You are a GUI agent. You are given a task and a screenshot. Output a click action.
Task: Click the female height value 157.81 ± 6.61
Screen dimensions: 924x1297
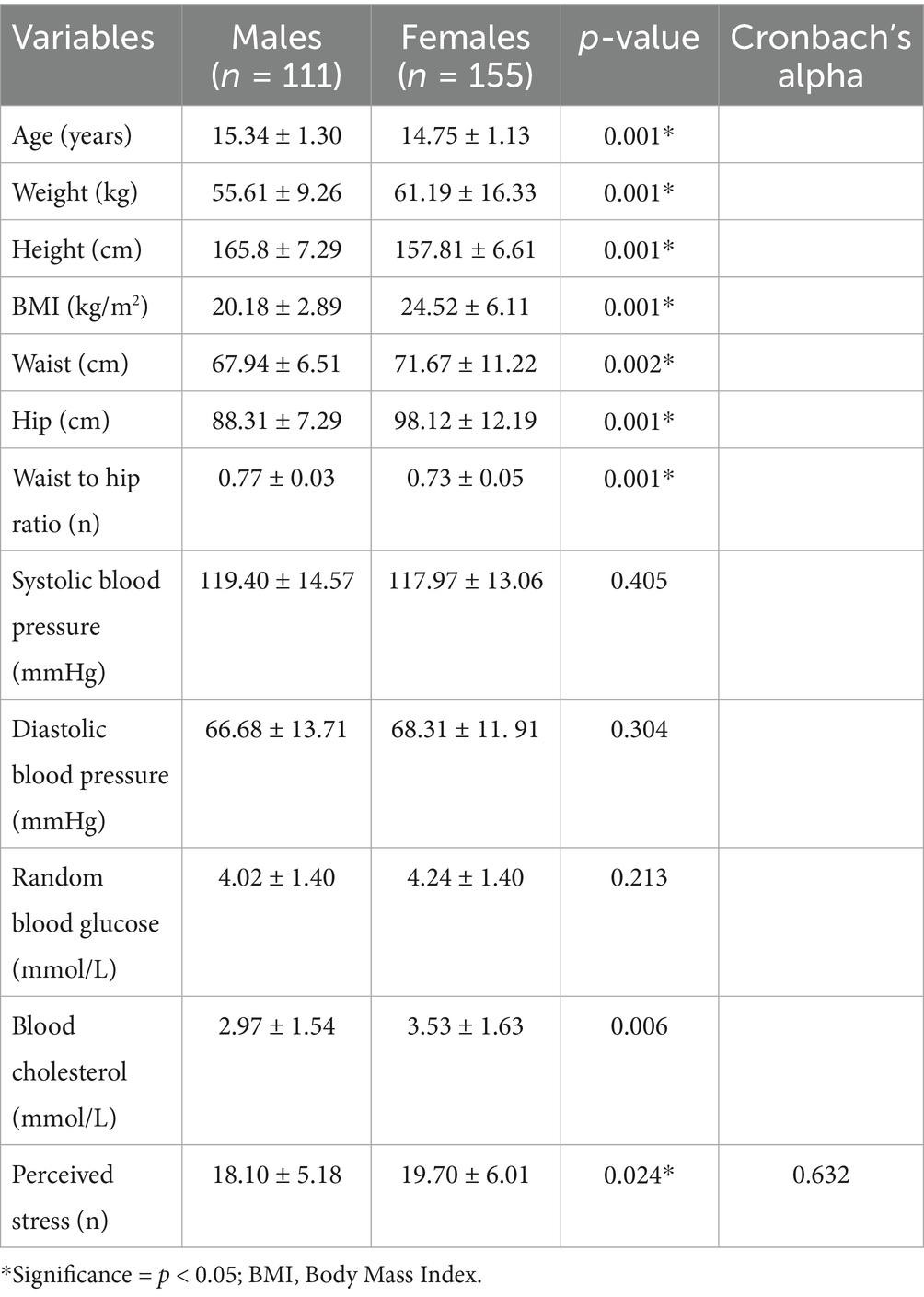coord(466,249)
